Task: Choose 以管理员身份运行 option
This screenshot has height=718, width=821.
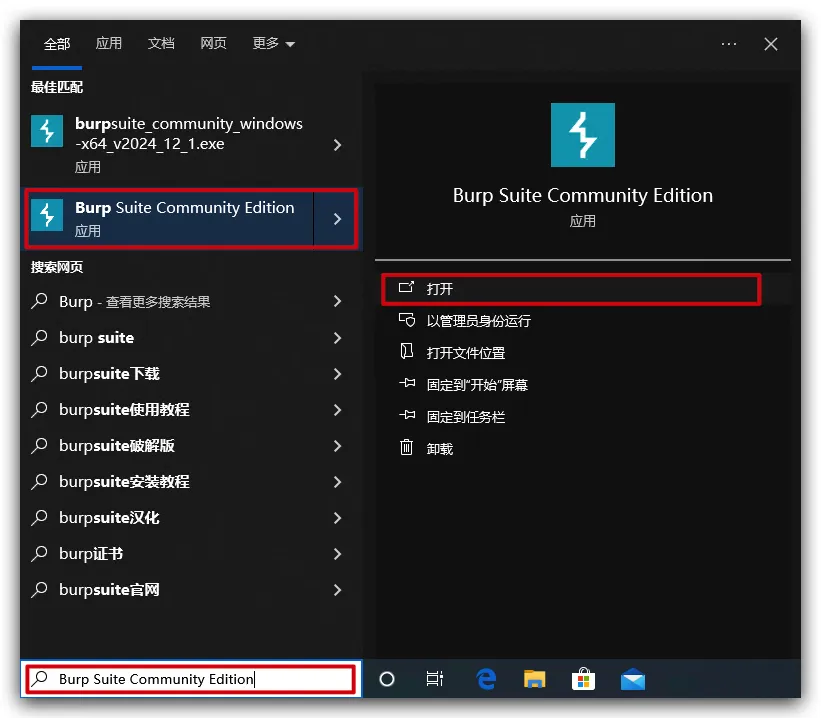Action: (478, 321)
